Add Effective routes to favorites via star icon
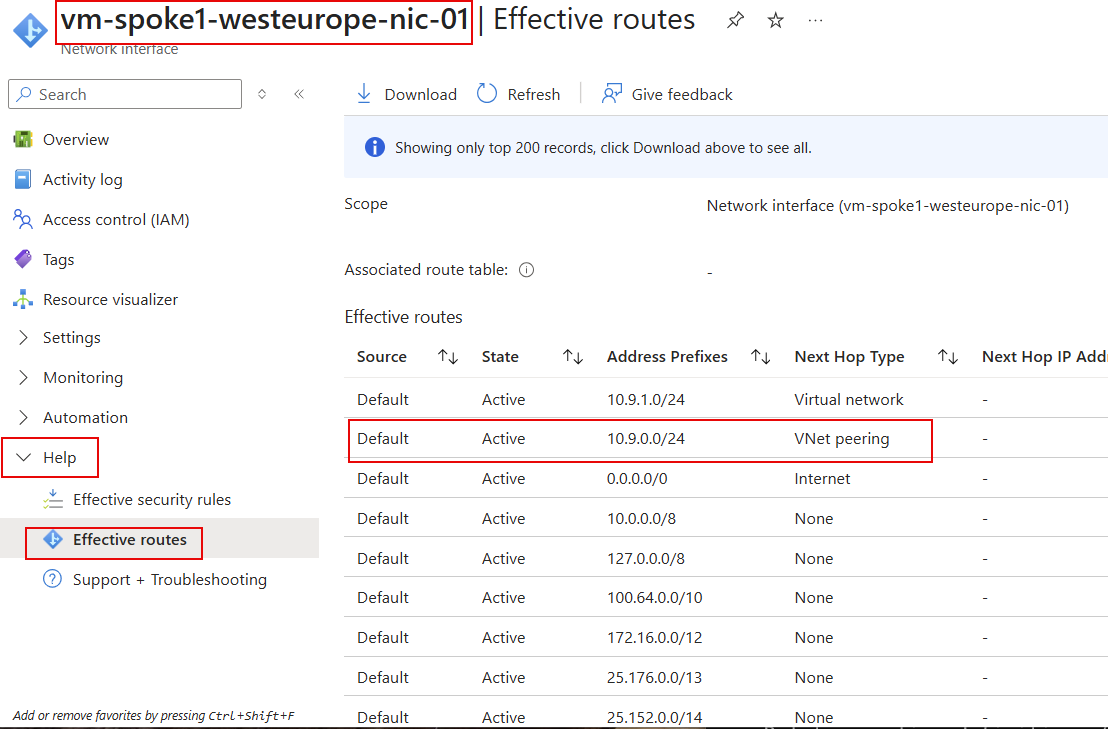Screen dimensions: 1108x729 [x=775, y=19]
